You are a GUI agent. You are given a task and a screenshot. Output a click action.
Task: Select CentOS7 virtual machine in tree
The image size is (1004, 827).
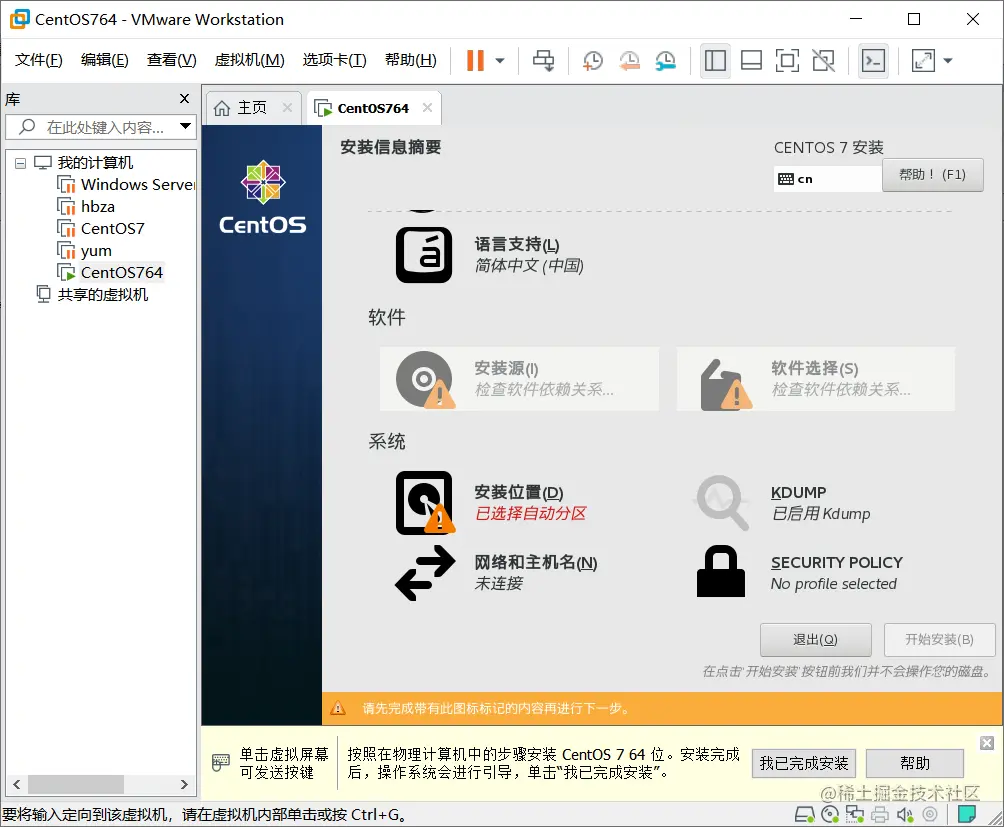tap(101, 229)
